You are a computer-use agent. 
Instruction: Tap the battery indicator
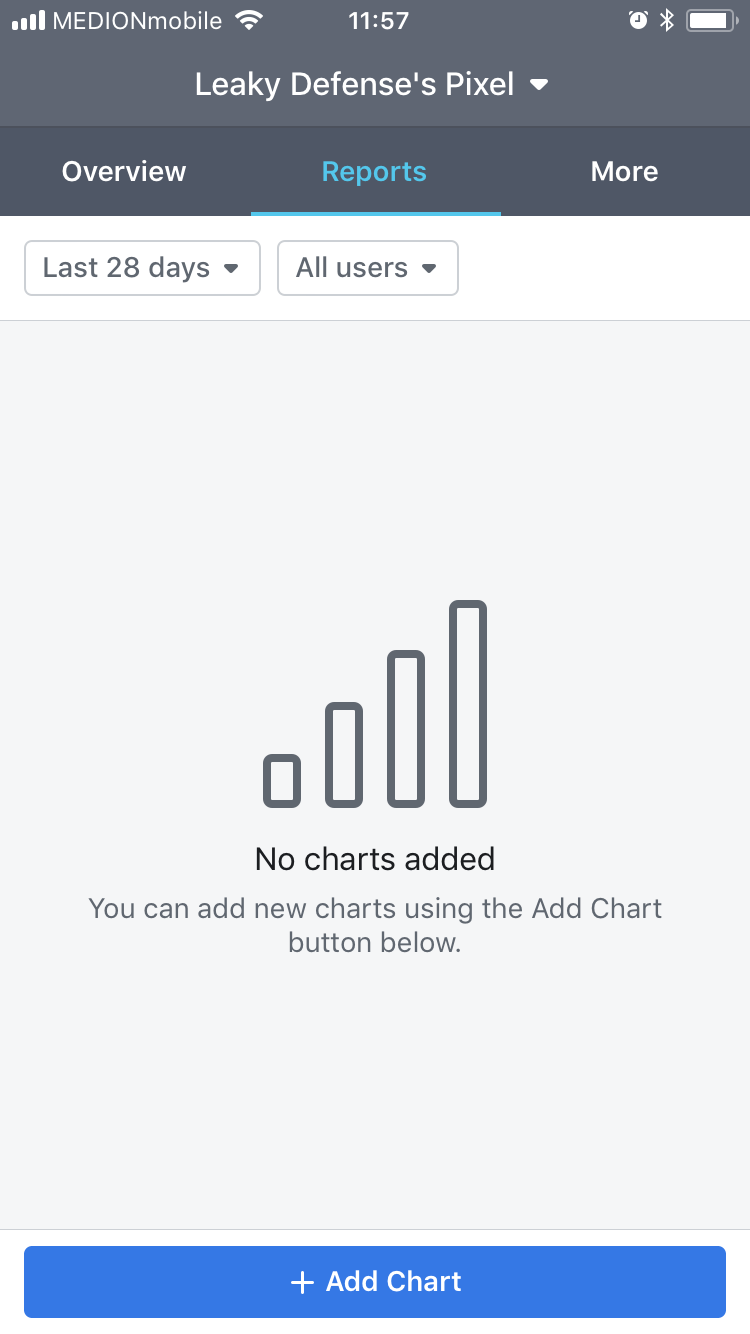click(708, 19)
